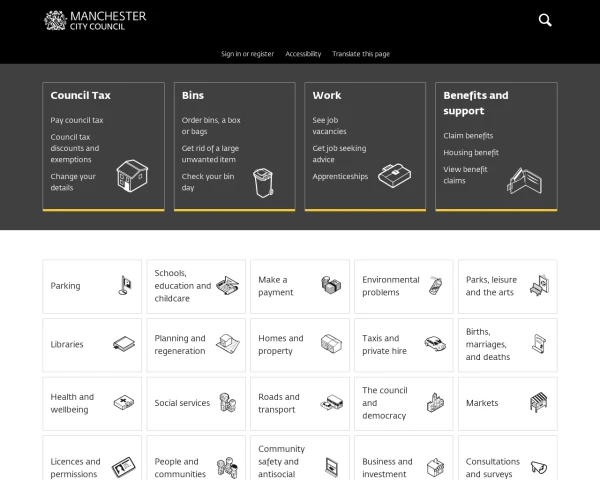Viewport: 600px width, 480px height.
Task: Select Translate this page
Action: [x=361, y=54]
